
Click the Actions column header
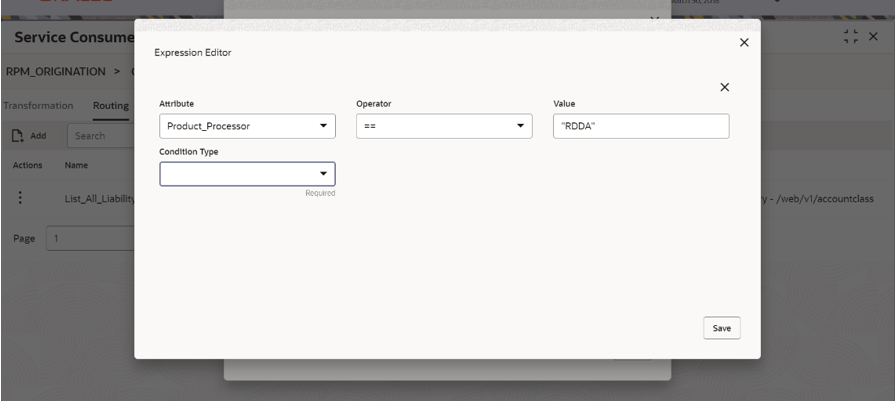click(x=27, y=165)
